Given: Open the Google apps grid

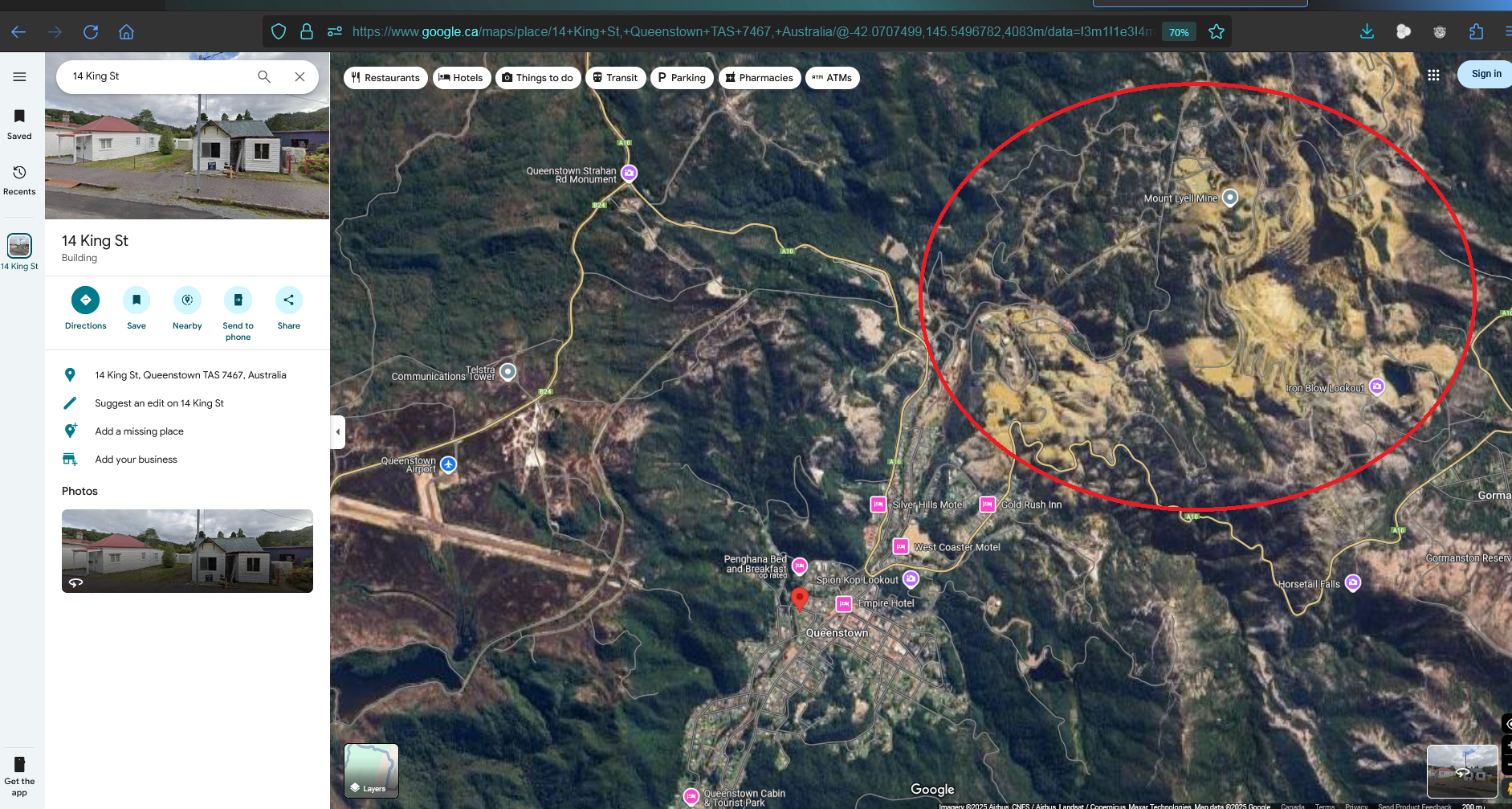Looking at the screenshot, I should pos(1433,75).
